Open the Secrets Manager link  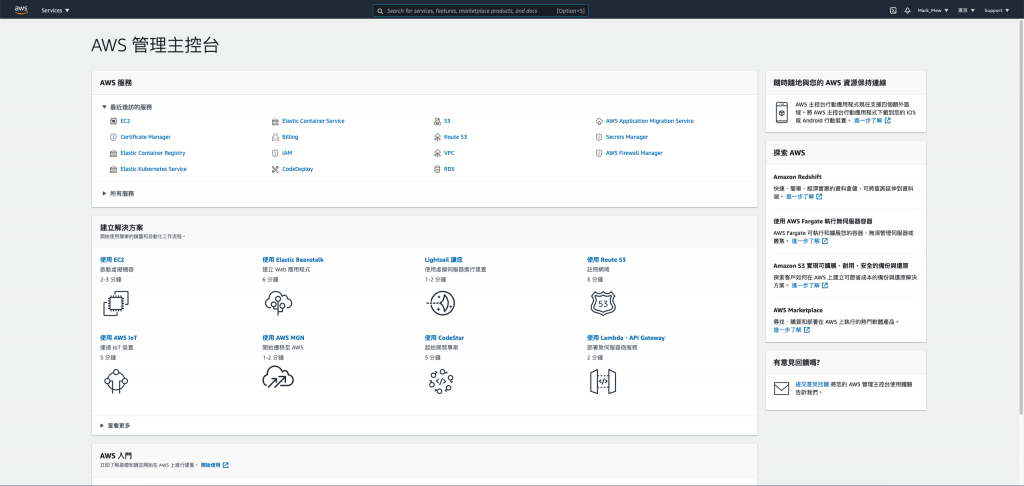[x=627, y=137]
